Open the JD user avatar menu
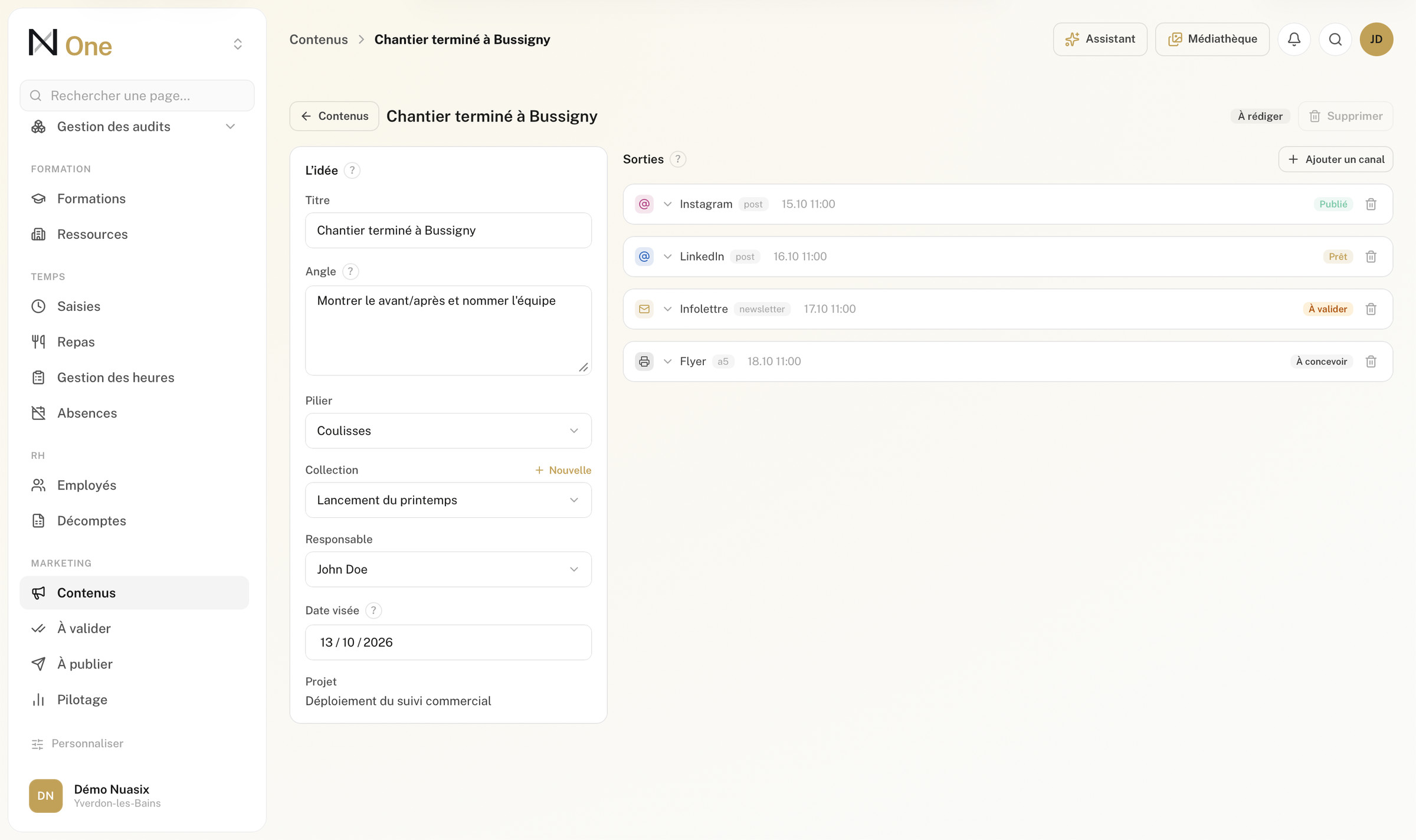This screenshot has height=840, width=1416. pyautogui.click(x=1376, y=39)
